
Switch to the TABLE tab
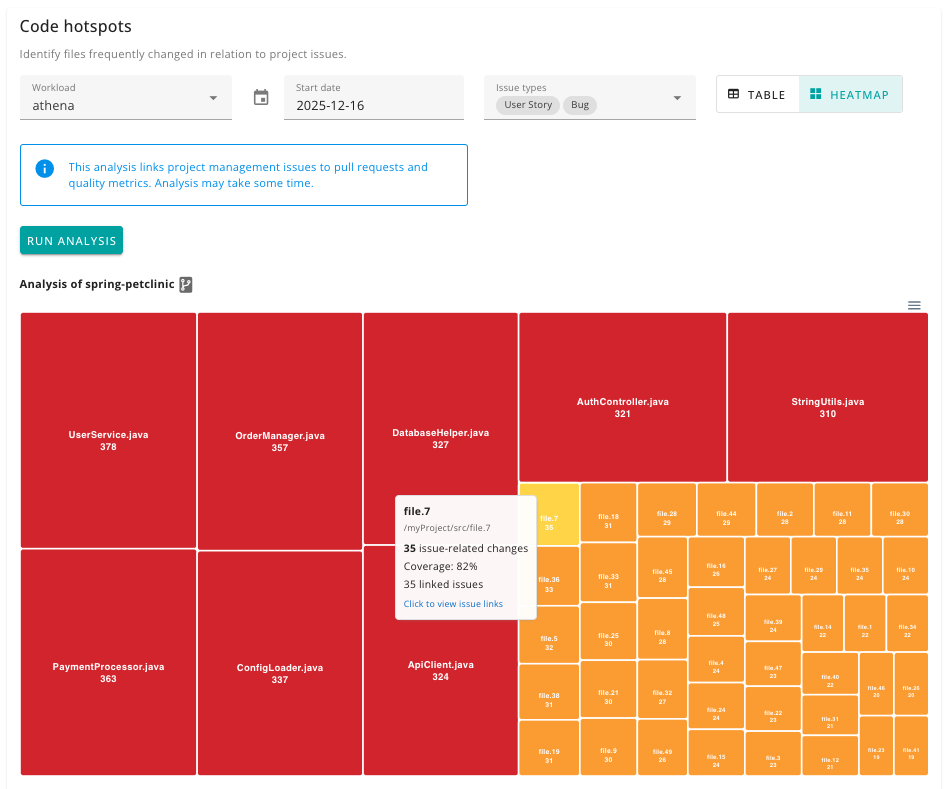(x=757, y=94)
